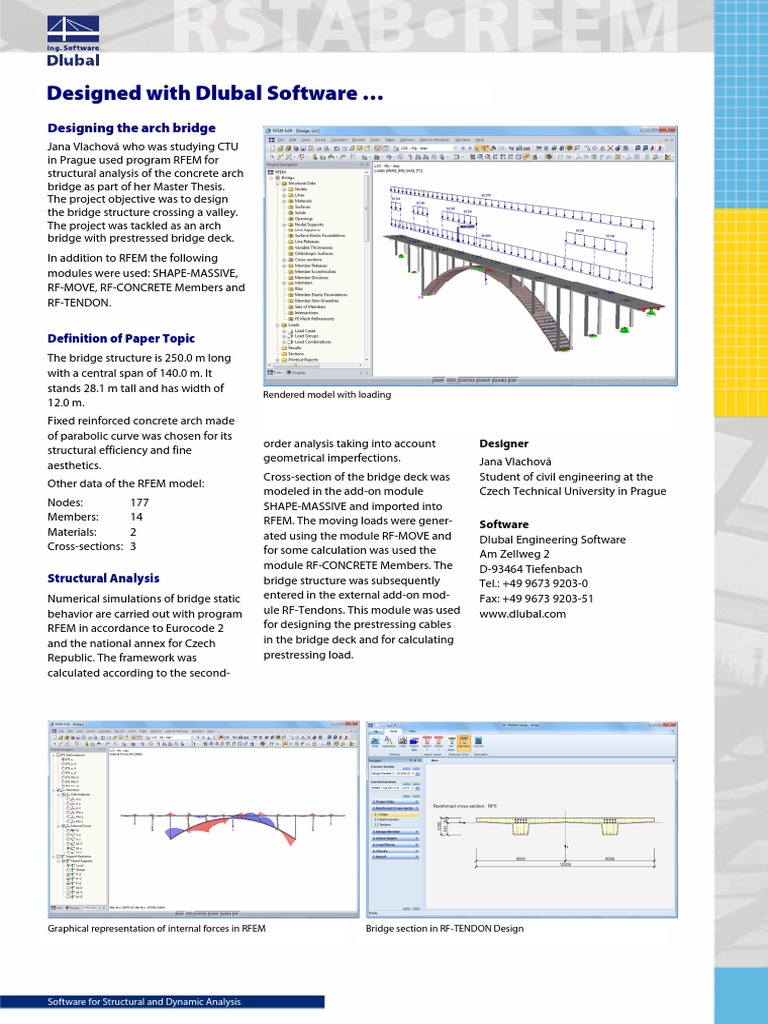768x1024 pixels.
Task: Click the Current calculation icon in the RF-TENDON ribbon
Action: pyautogui.click(x=479, y=743)
